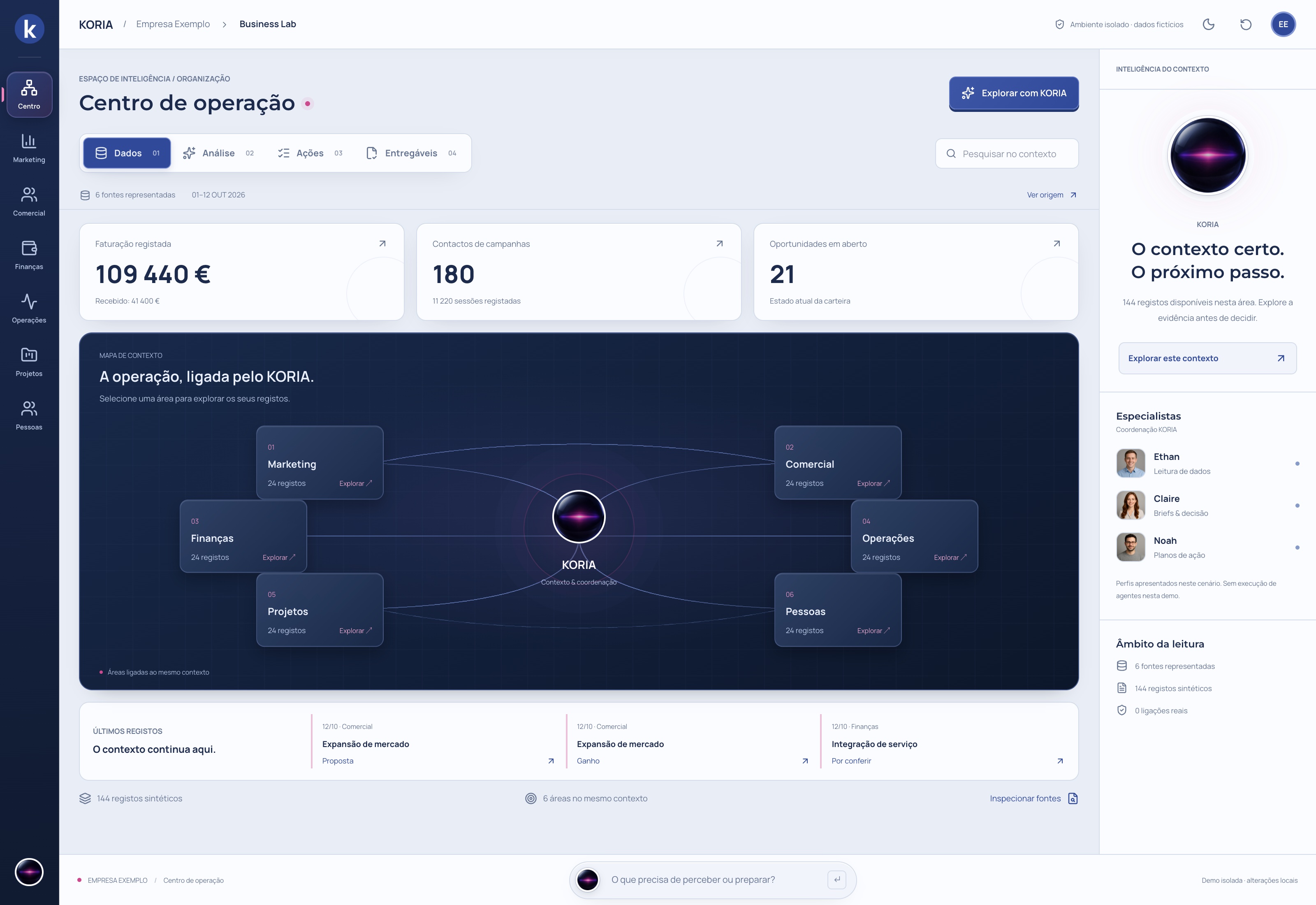Open Projetos in the sidebar
The image size is (1316, 905).
29,362
